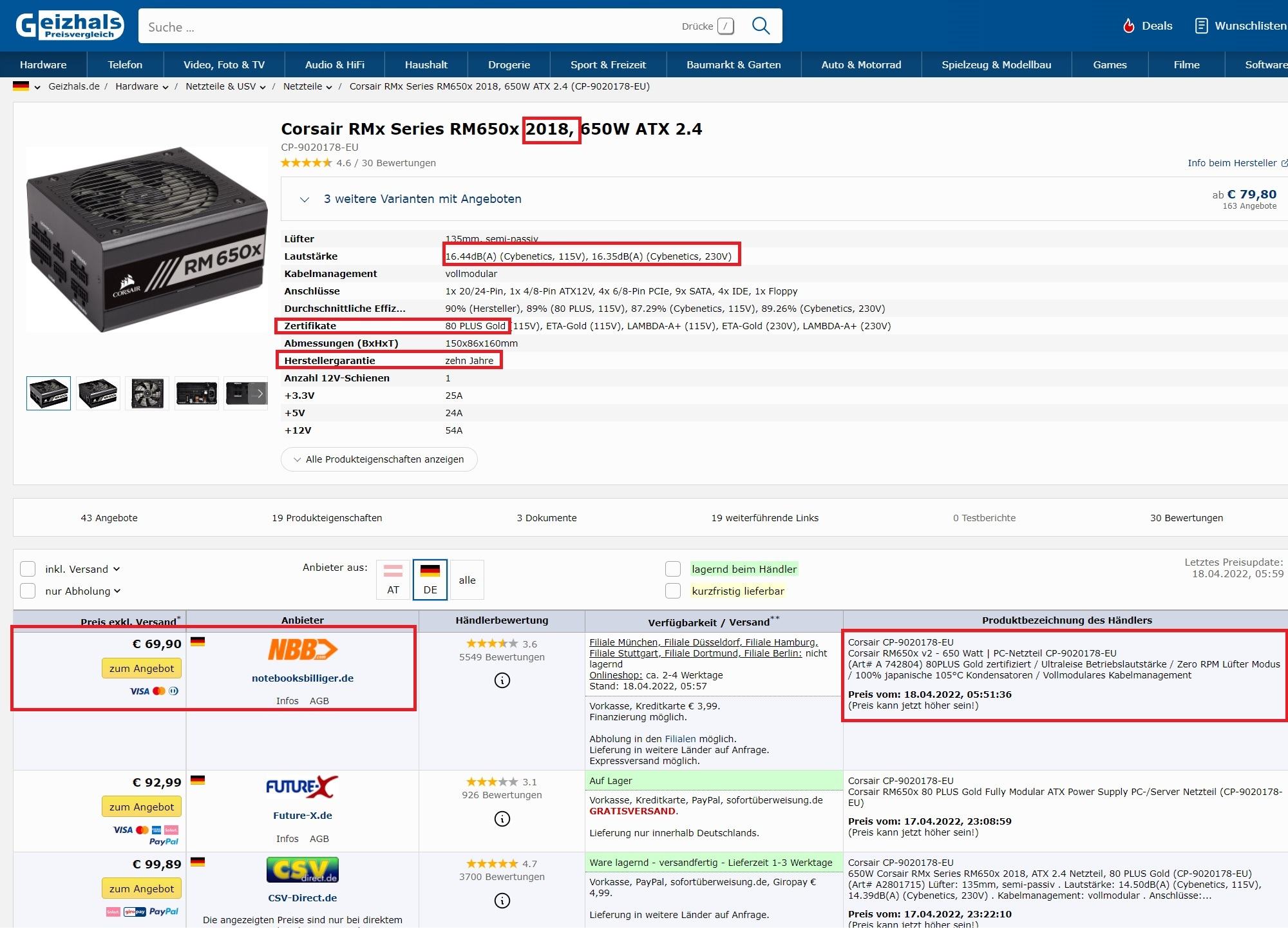
Task: Tick the 'kurzfristig lieferbar' checkbox
Action: (673, 591)
